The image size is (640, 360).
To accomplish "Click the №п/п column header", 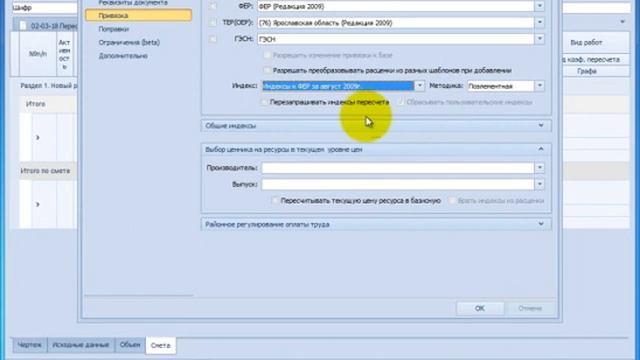I will [38, 54].
